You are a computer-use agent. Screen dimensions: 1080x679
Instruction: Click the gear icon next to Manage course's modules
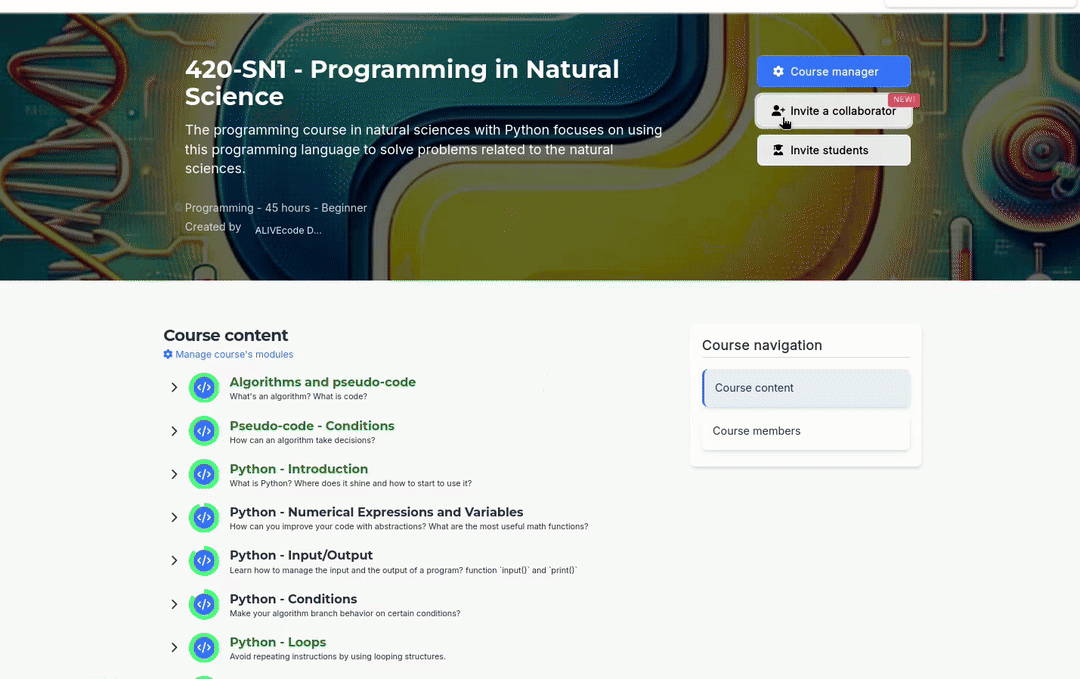tap(168, 355)
